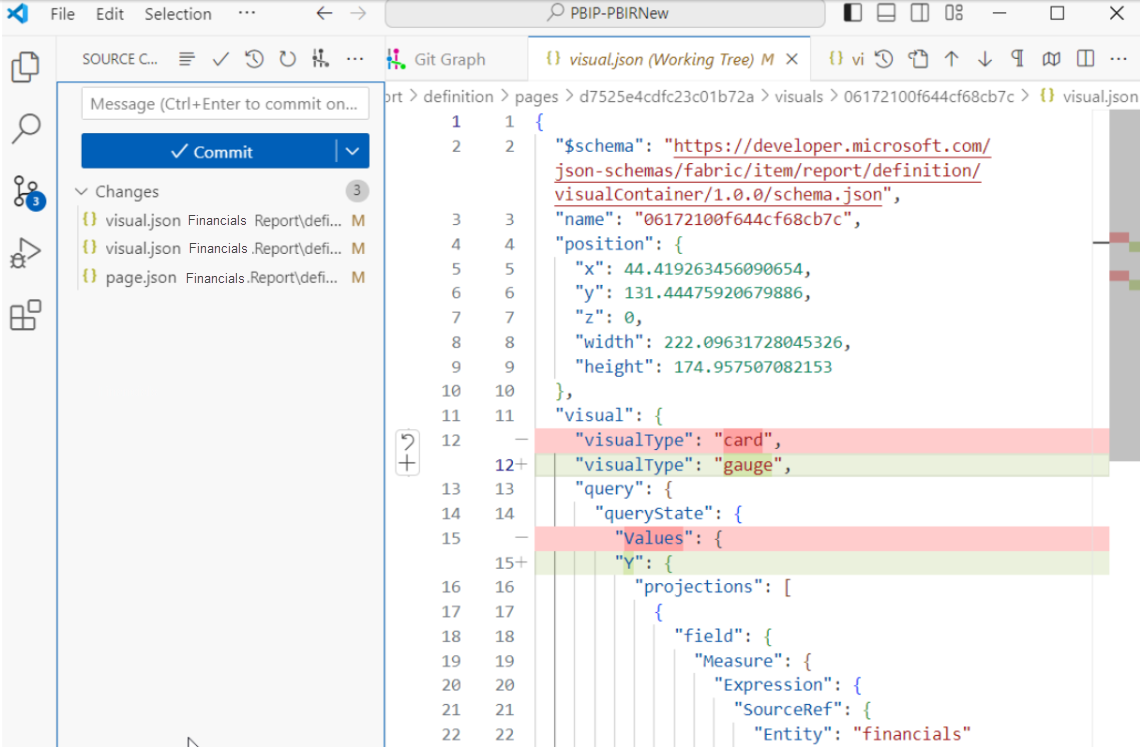Click the checkmark commit icon in Source Control header
The image size is (1140, 747).
point(221,59)
